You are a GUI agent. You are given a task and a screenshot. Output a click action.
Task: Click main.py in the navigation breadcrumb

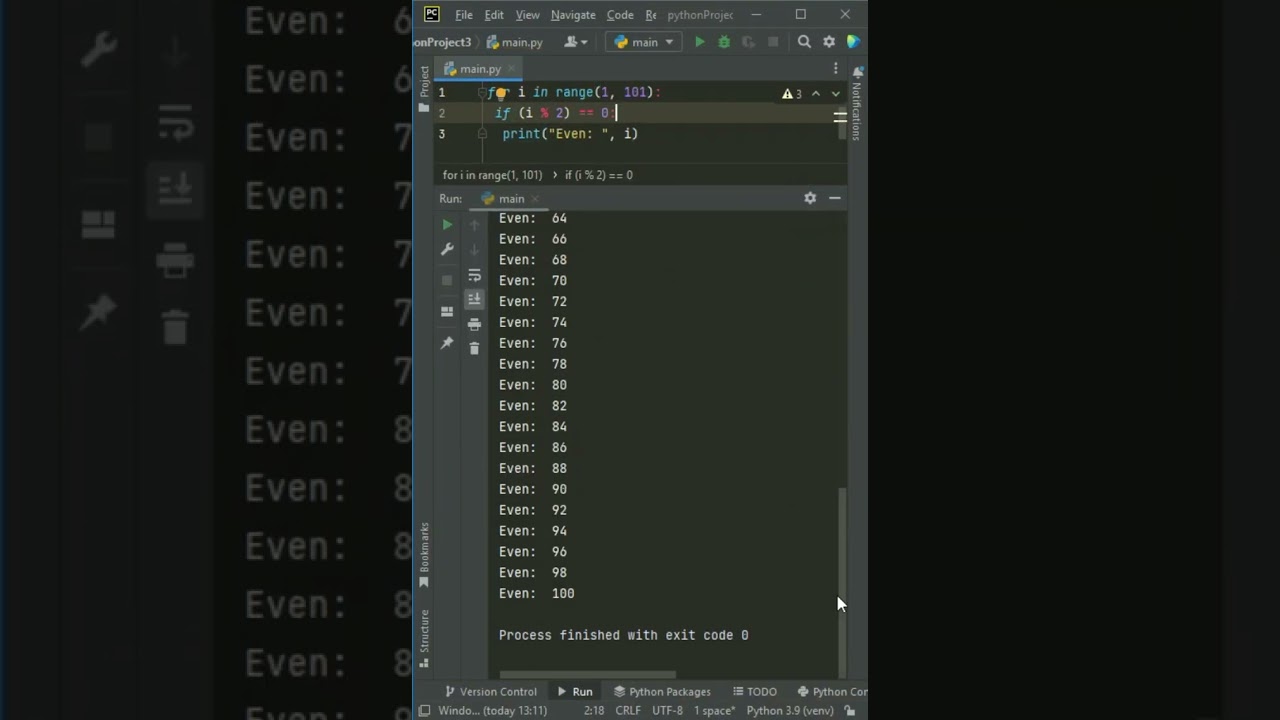[515, 42]
